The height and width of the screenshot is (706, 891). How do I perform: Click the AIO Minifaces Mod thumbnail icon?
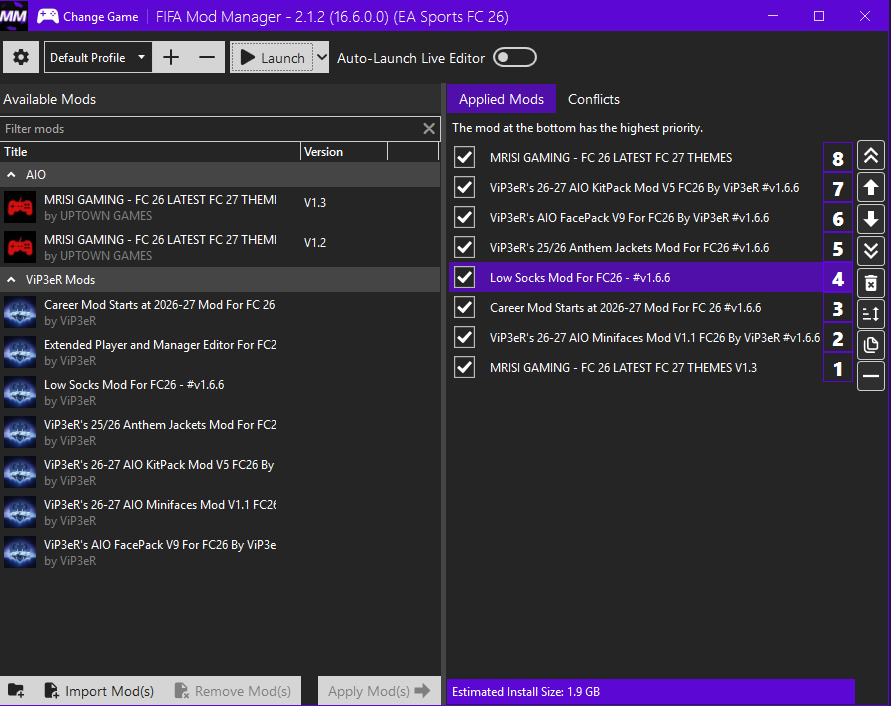[x=20, y=512]
